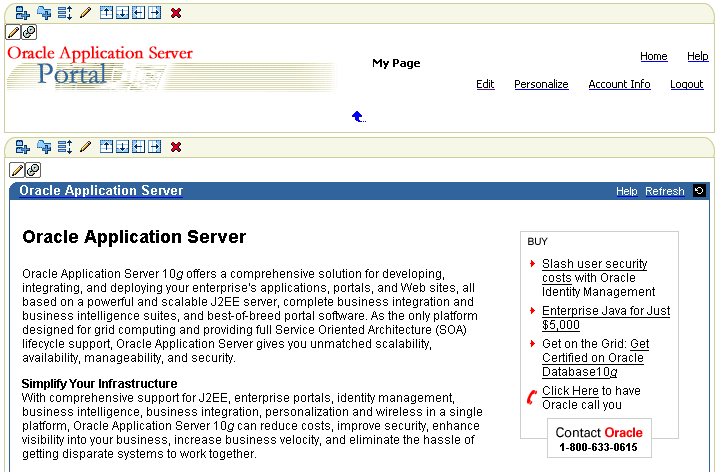
Task: Click the red phone icon beside Click Here
Action: pyautogui.click(x=532, y=397)
